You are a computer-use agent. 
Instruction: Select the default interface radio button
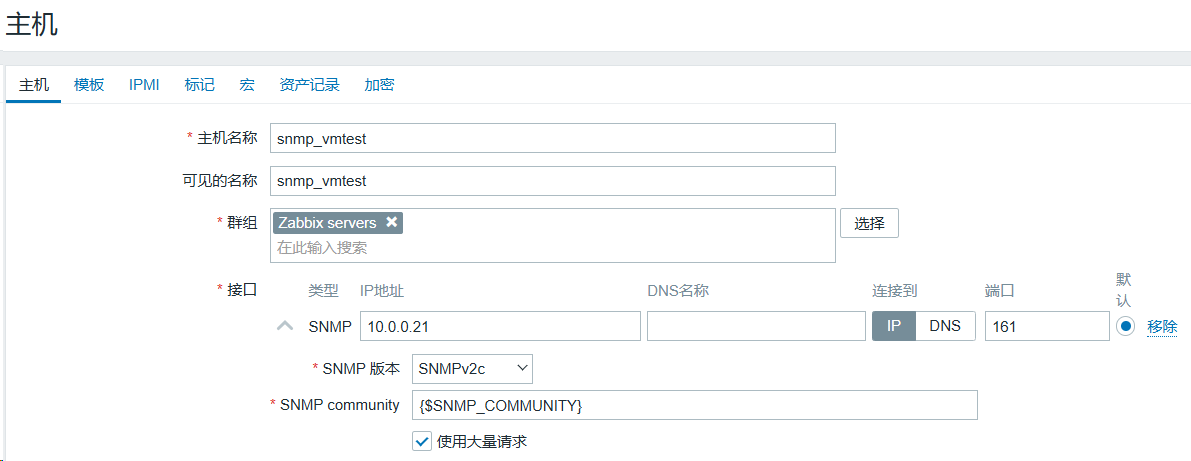click(1126, 326)
